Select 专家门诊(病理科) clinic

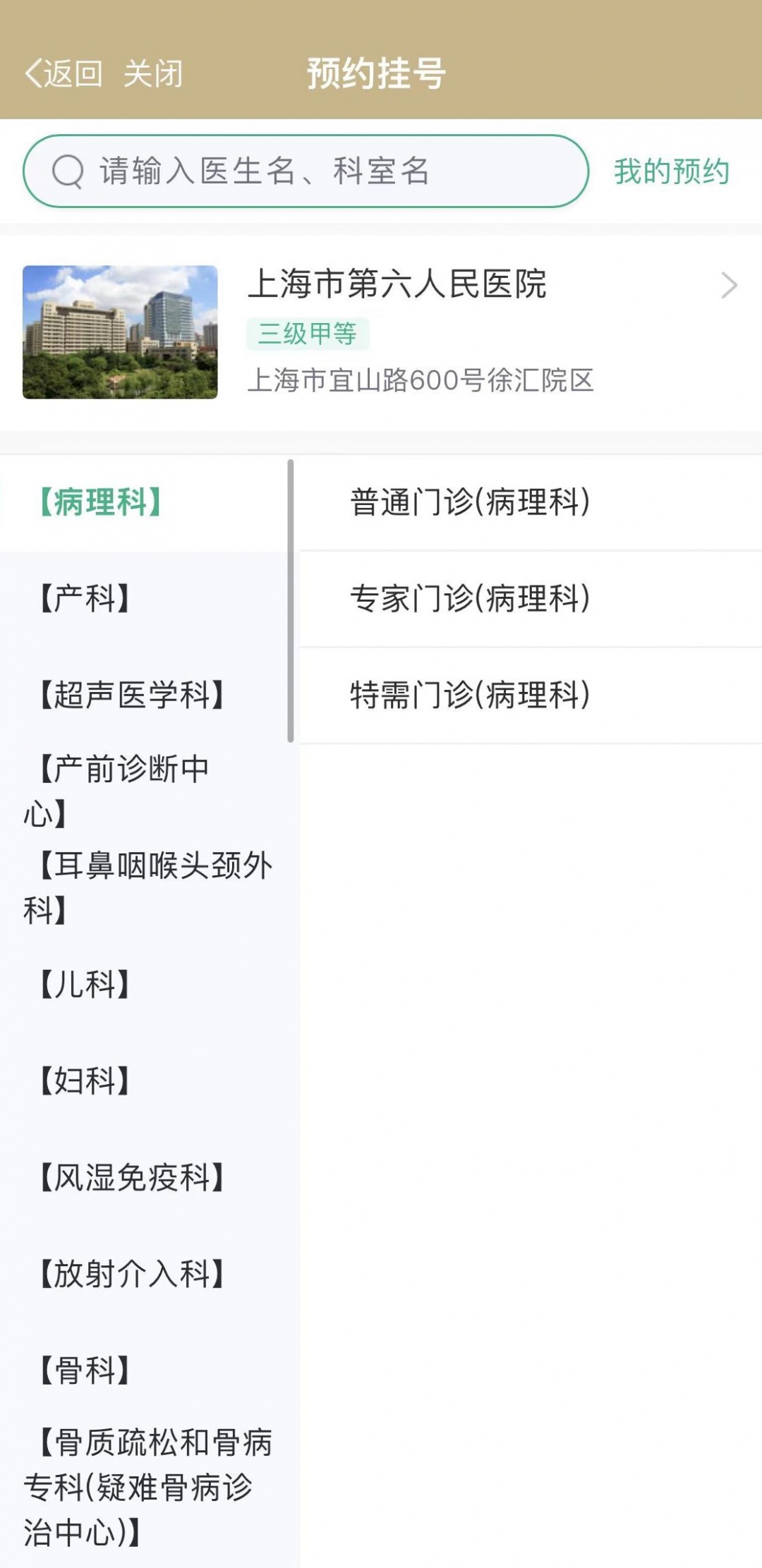tap(470, 599)
